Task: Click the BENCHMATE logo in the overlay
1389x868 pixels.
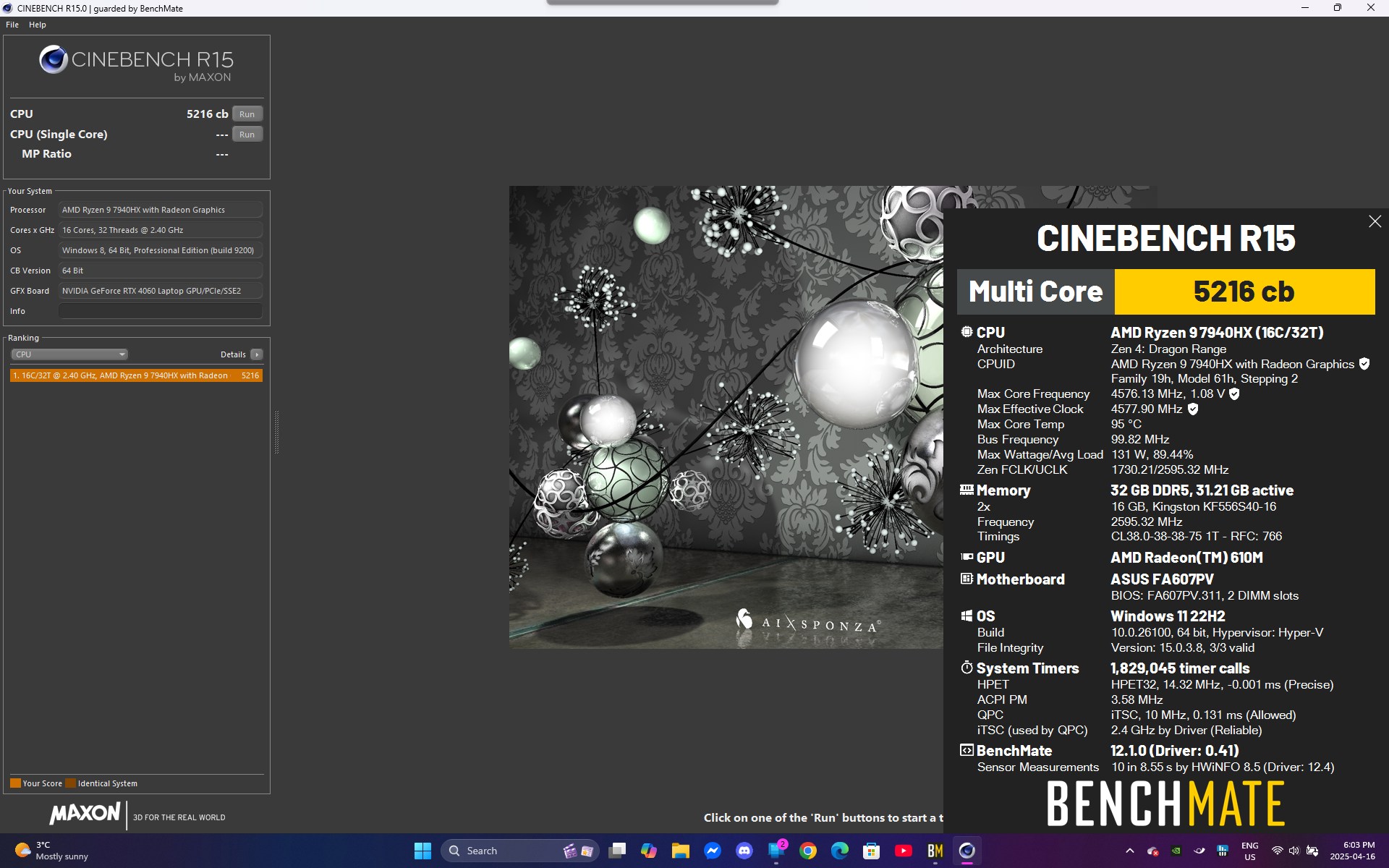Action: pos(1165,804)
